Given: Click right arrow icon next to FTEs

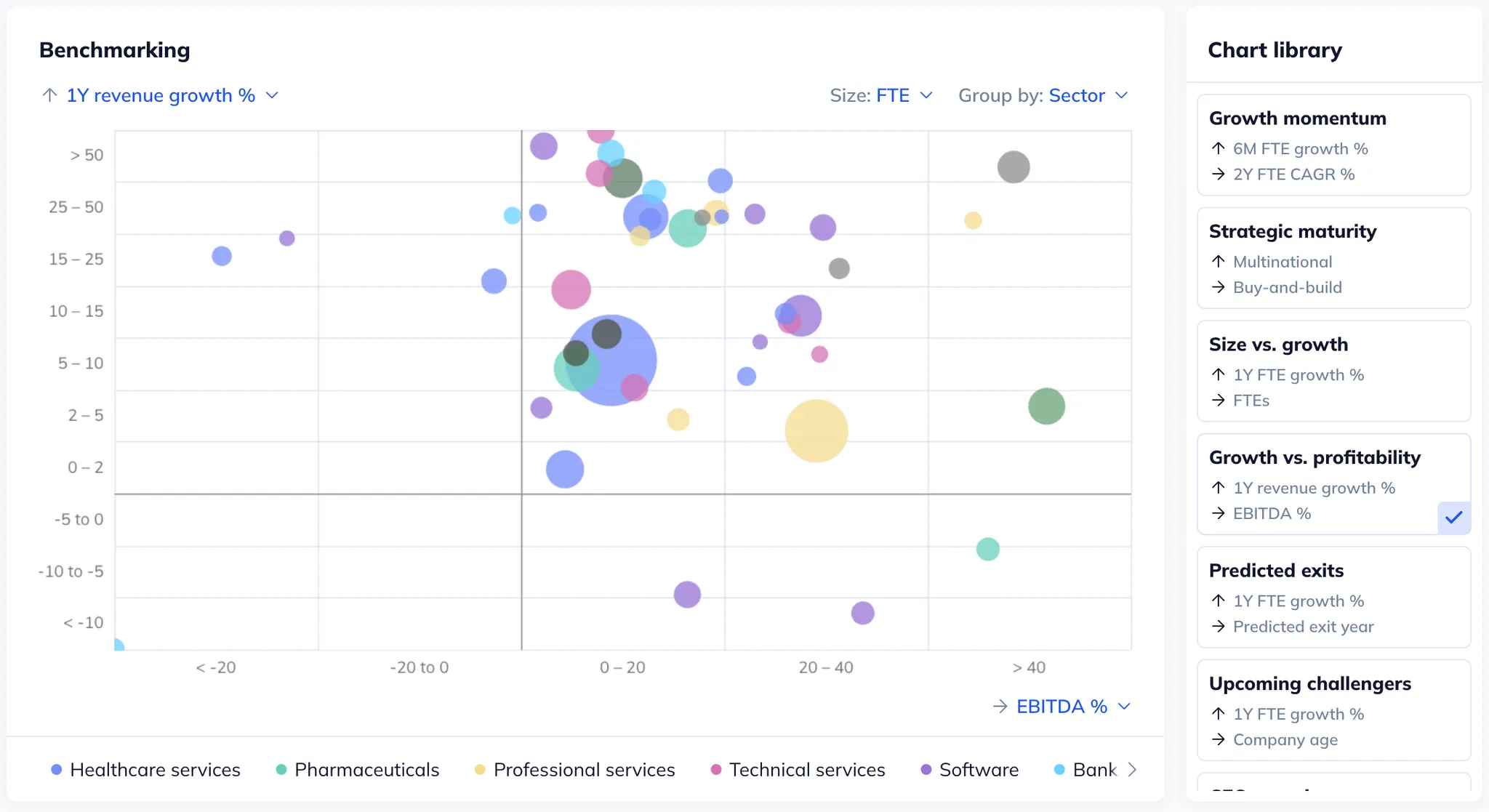Looking at the screenshot, I should pyautogui.click(x=1219, y=400).
